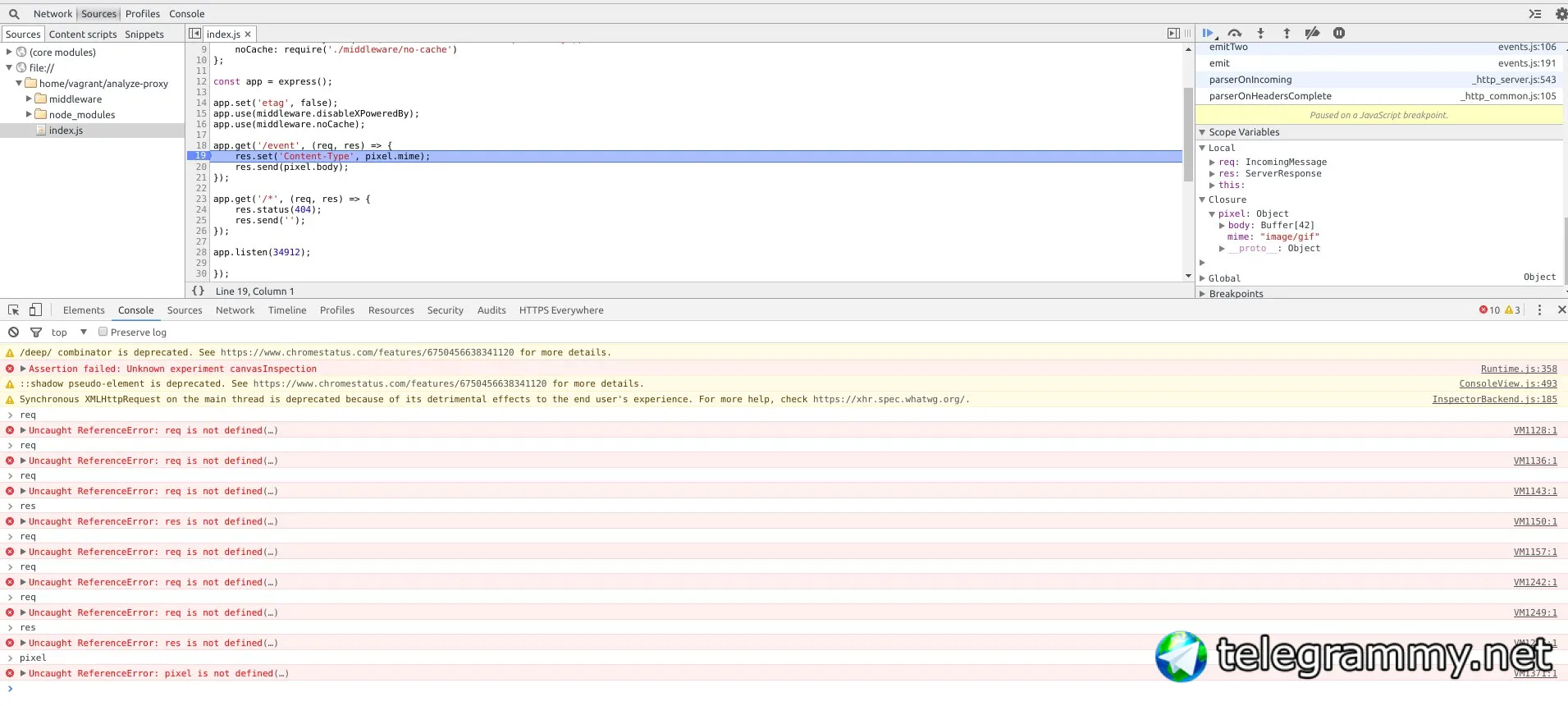
Task: Select the parserOnIncoming call stack frame
Action: coord(1379,80)
